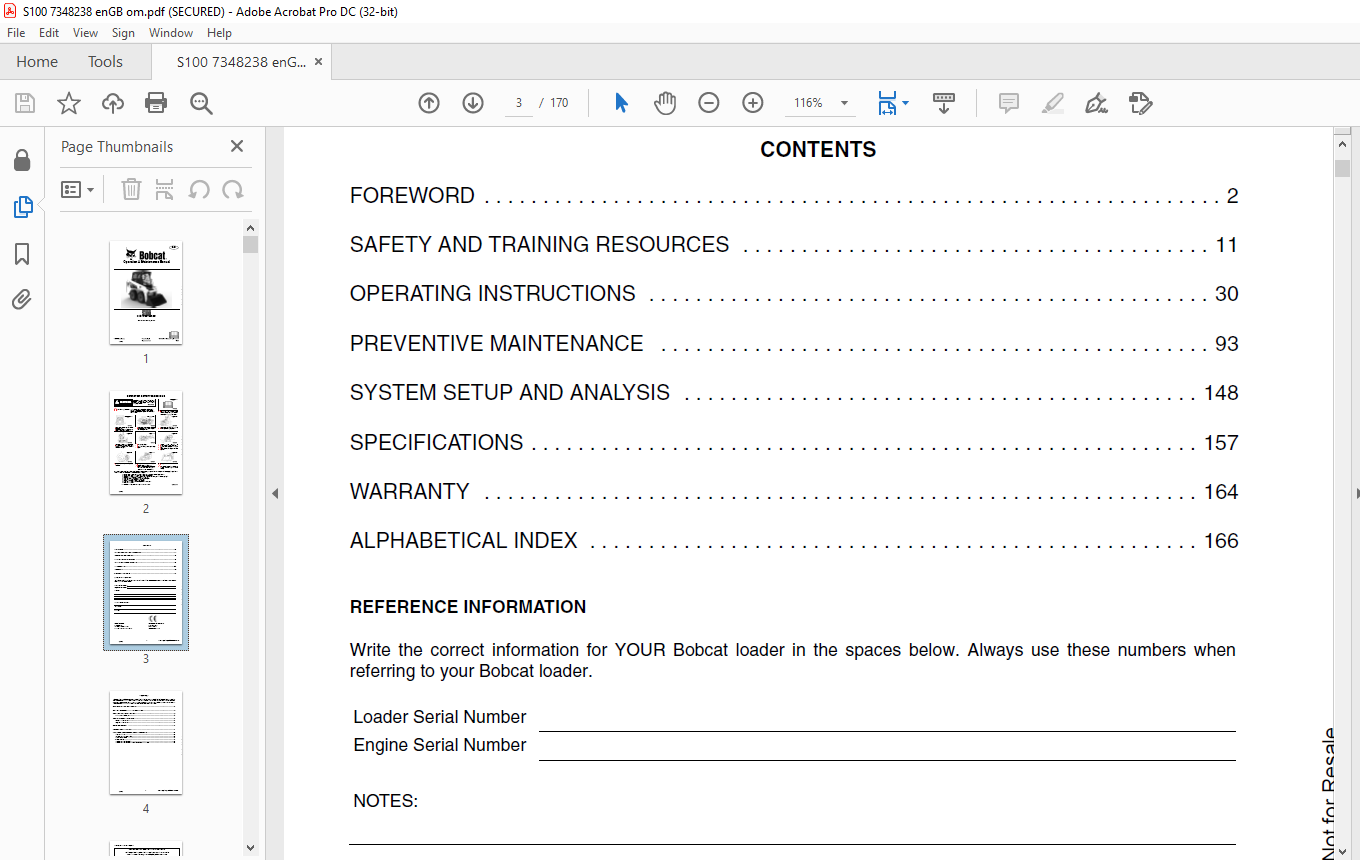Close the Page Thumbnails panel

tap(237, 146)
